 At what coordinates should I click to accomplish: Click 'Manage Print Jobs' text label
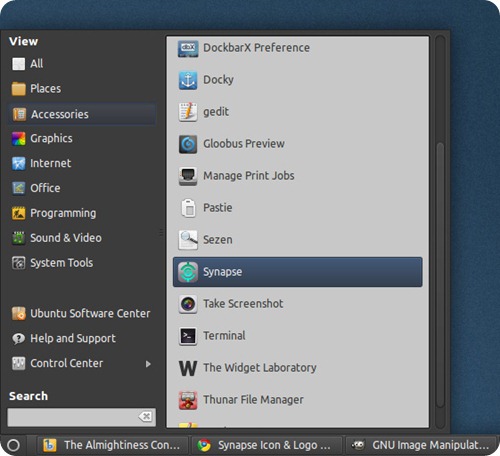[x=249, y=176]
